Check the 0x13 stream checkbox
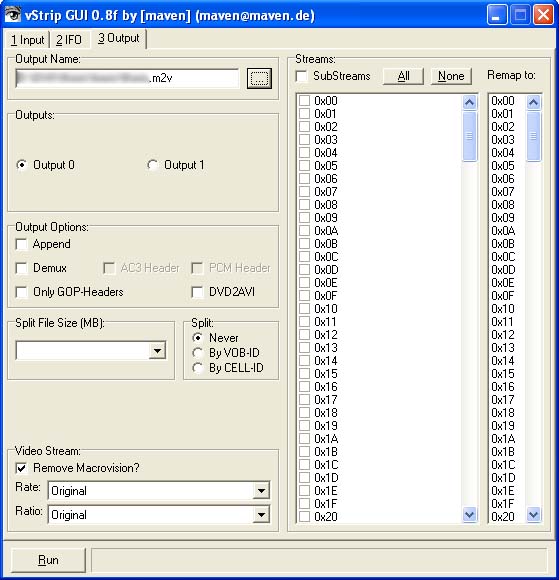 (304, 348)
